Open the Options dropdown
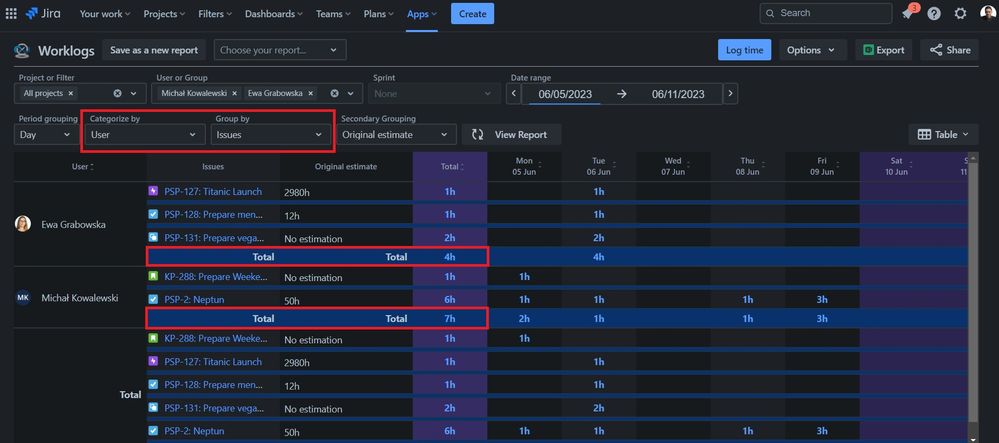 [x=812, y=50]
